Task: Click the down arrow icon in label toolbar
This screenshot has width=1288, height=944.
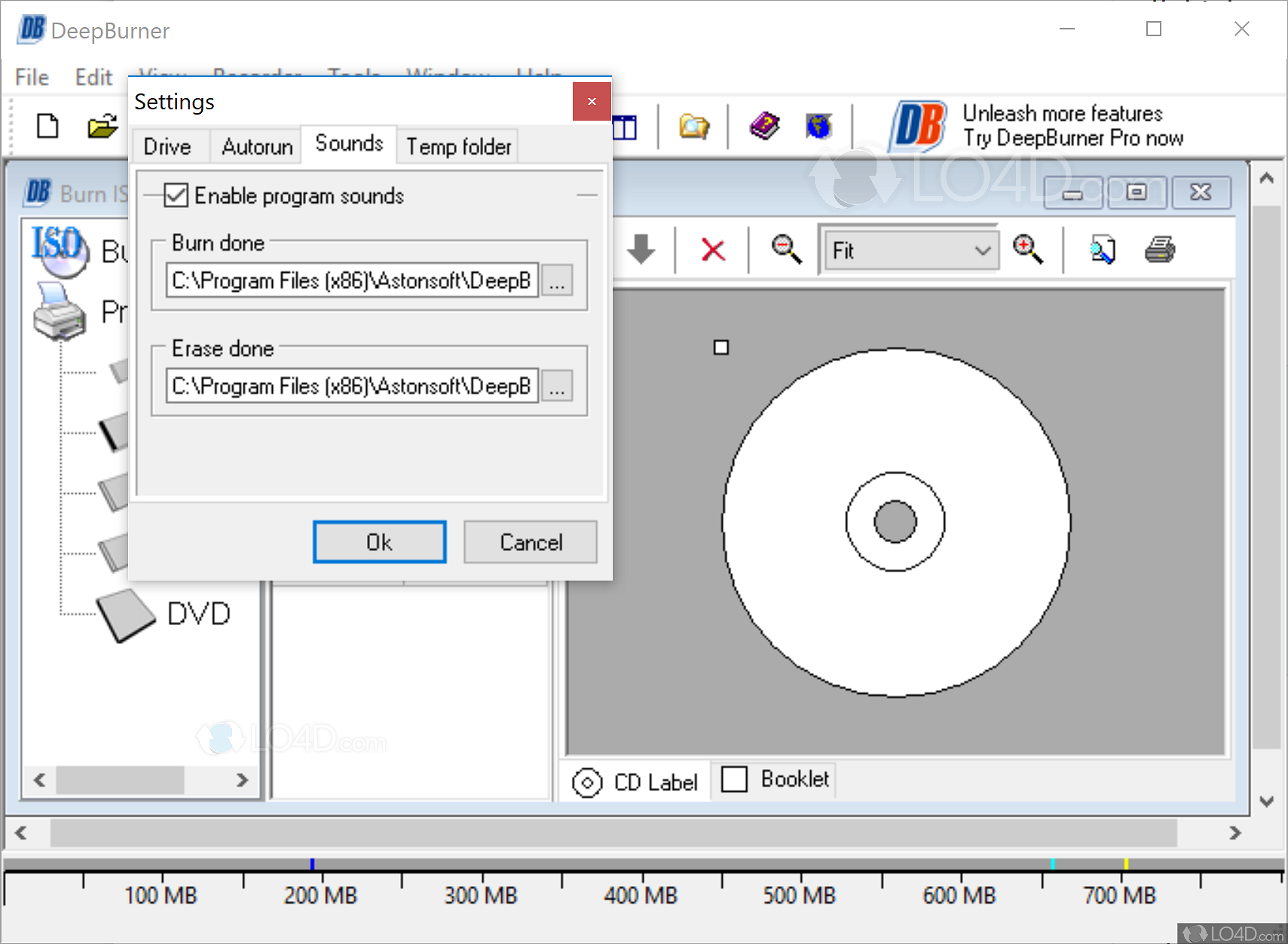Action: (641, 250)
